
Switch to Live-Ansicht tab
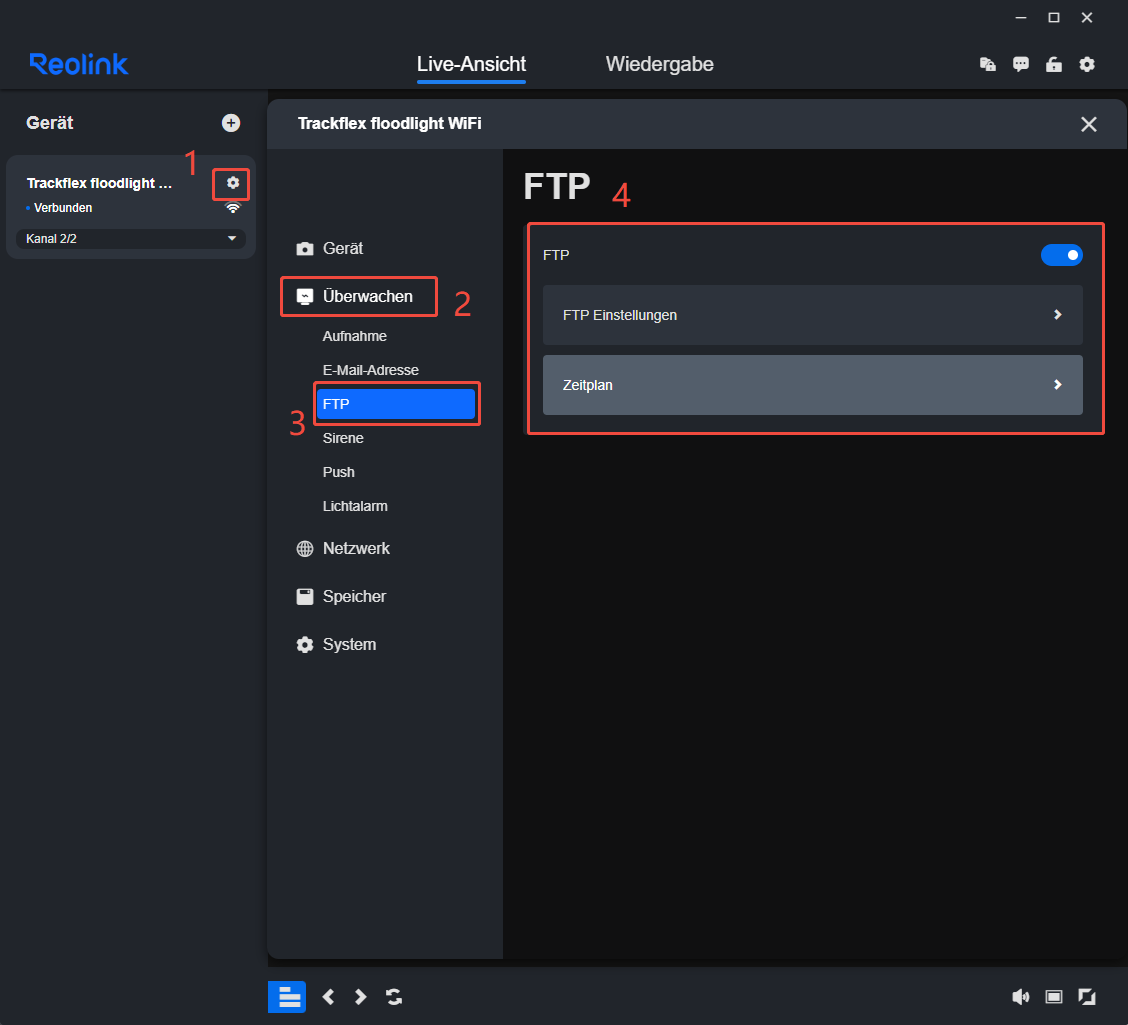pos(471,64)
